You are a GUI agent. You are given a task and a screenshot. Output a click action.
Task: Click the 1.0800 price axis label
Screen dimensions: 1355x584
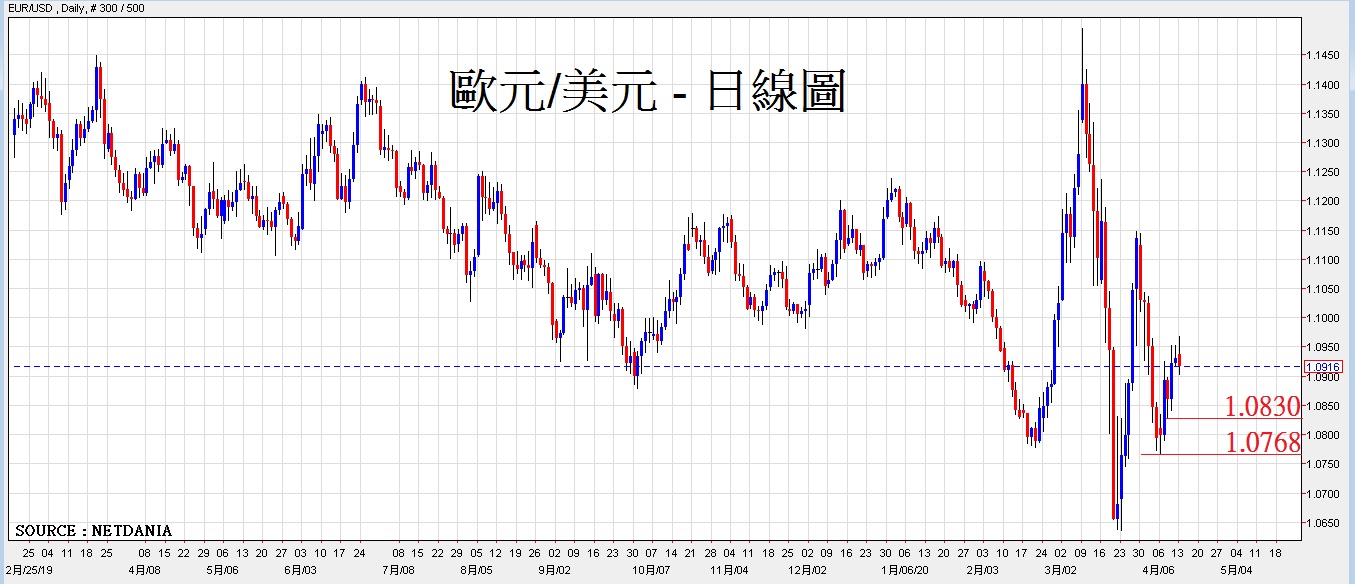click(1324, 435)
